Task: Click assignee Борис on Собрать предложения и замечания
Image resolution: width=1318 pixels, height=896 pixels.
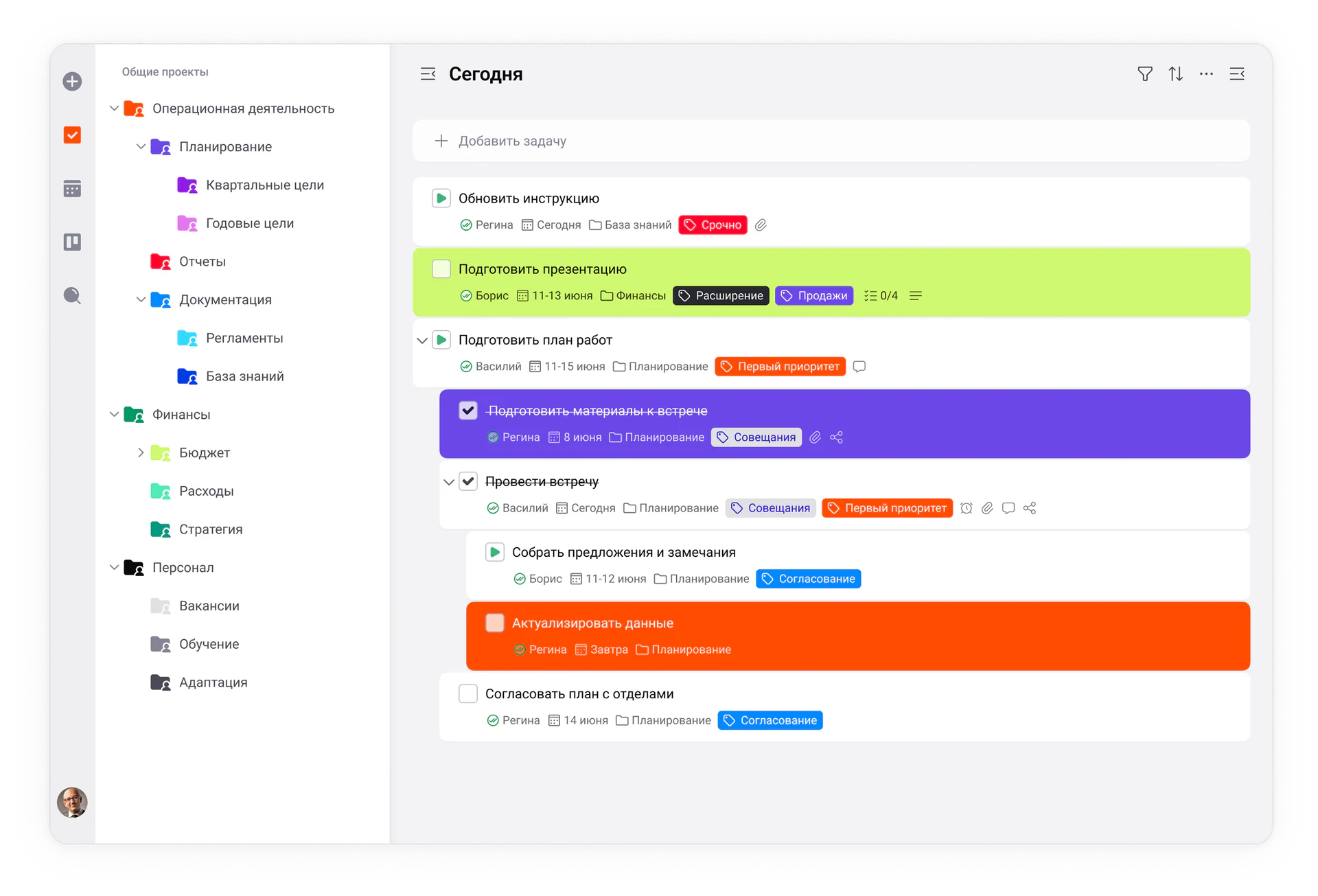Action: click(x=538, y=579)
